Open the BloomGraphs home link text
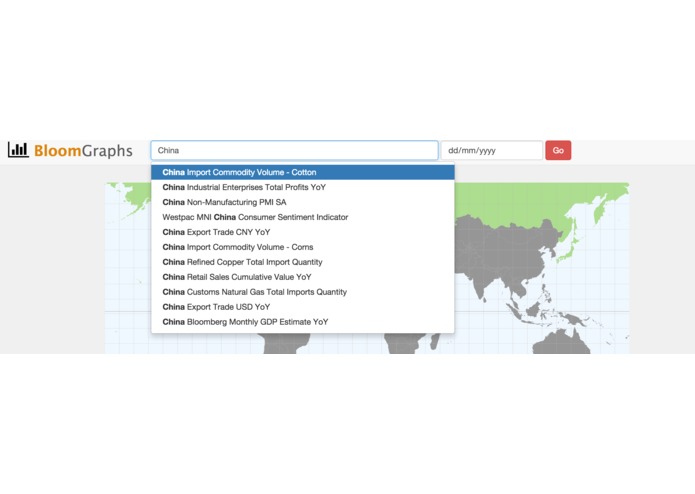Image resolution: width=695 pixels, height=494 pixels. (83, 151)
